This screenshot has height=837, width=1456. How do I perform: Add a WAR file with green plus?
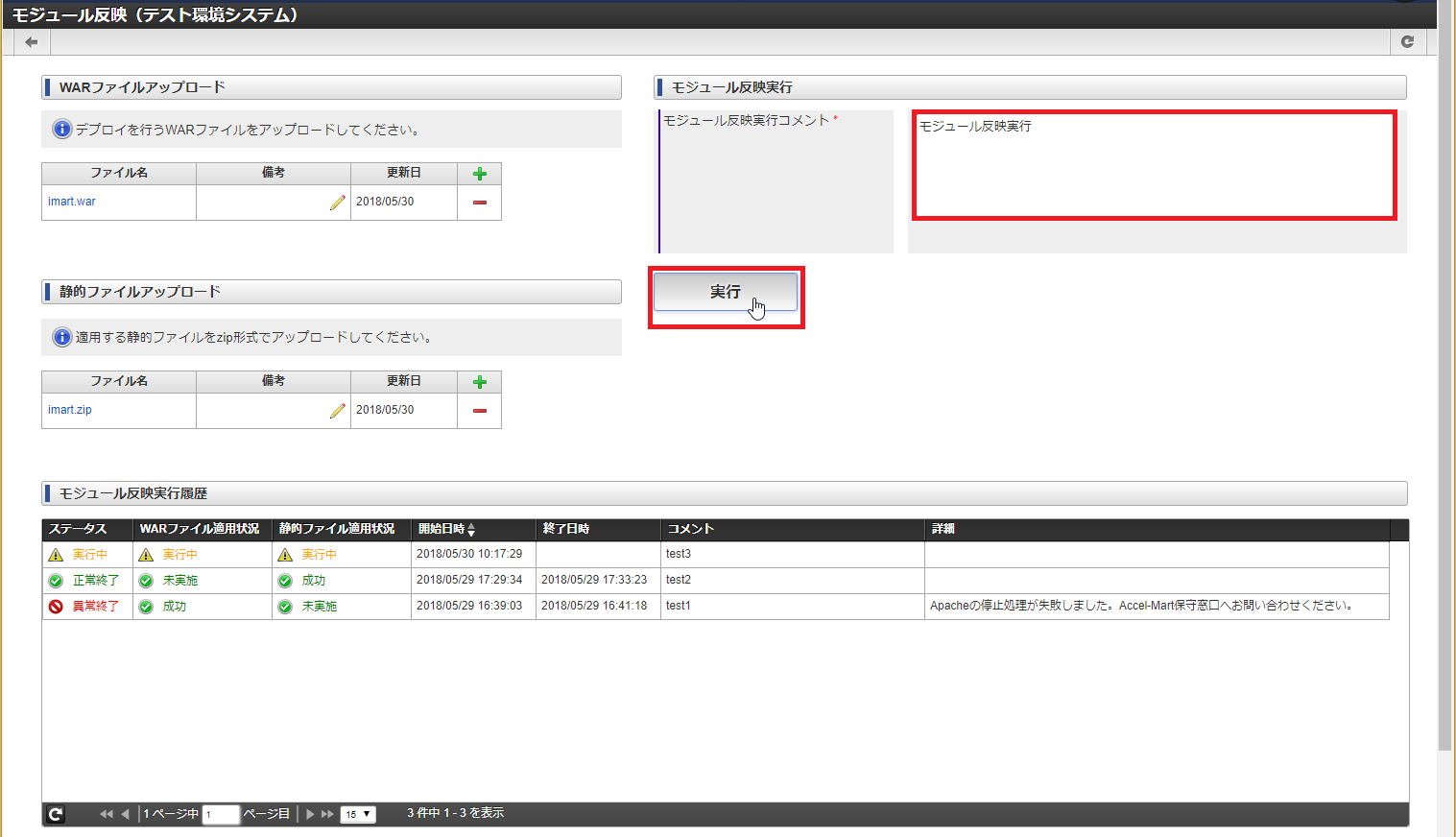tap(480, 174)
